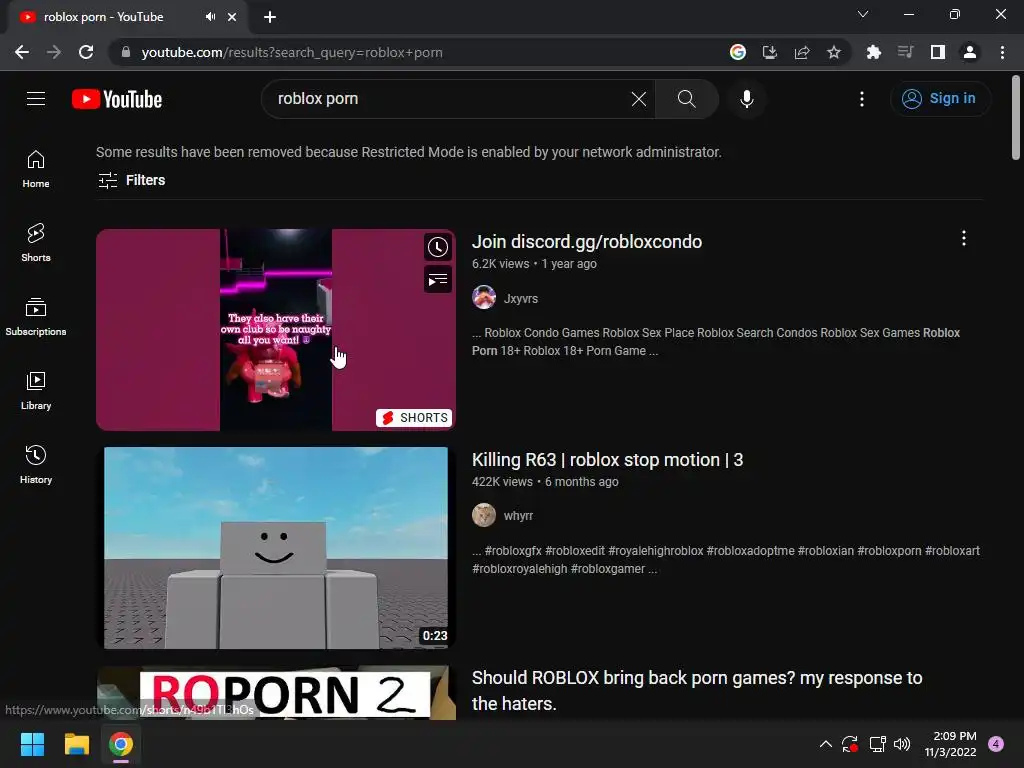Click the Jxyvrs channel avatar
1024x768 pixels.
(484, 297)
